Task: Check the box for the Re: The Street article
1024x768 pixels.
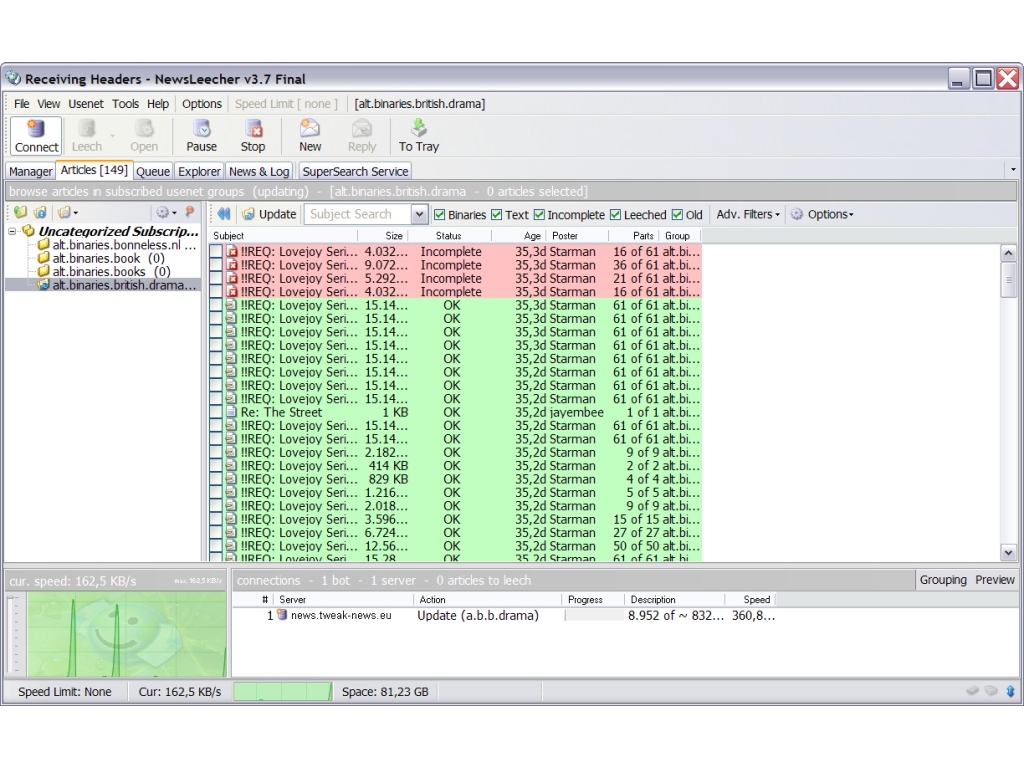Action: point(216,412)
